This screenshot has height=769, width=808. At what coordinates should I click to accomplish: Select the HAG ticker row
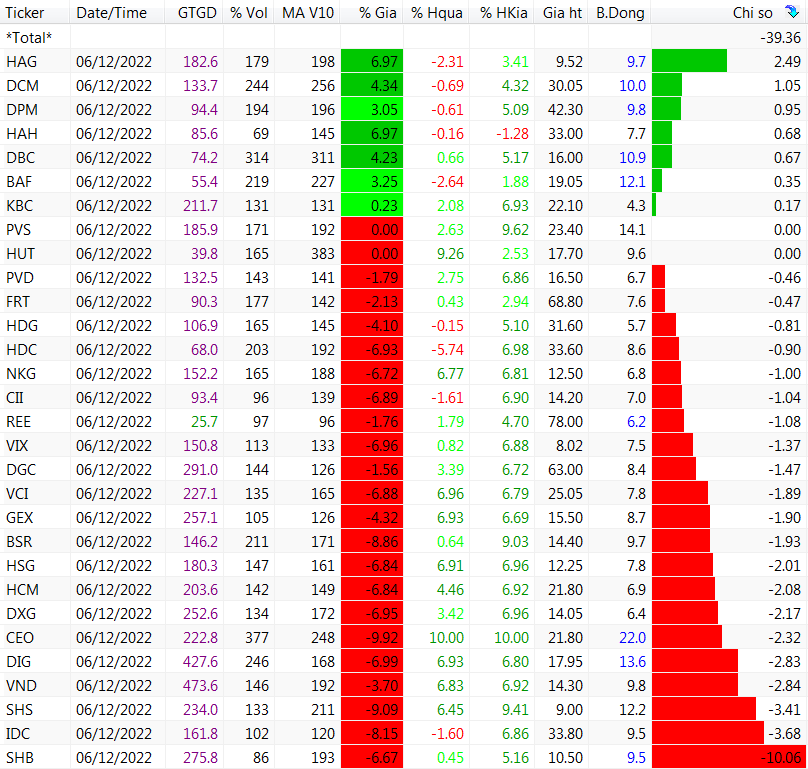[x=404, y=61]
